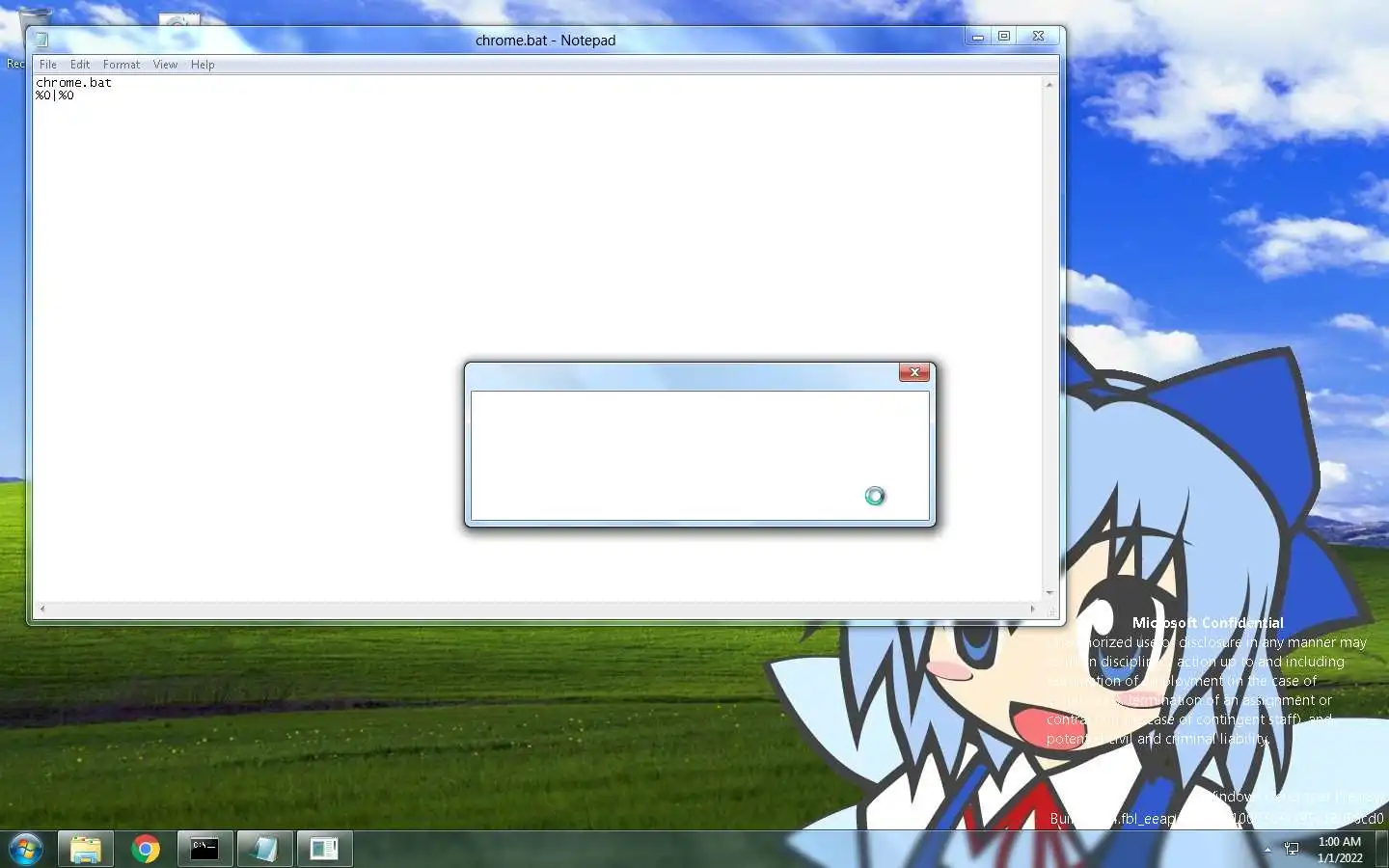This screenshot has width=1389, height=868.
Task: Place cursor on the '%0|%0' text line
Action: tap(55, 95)
